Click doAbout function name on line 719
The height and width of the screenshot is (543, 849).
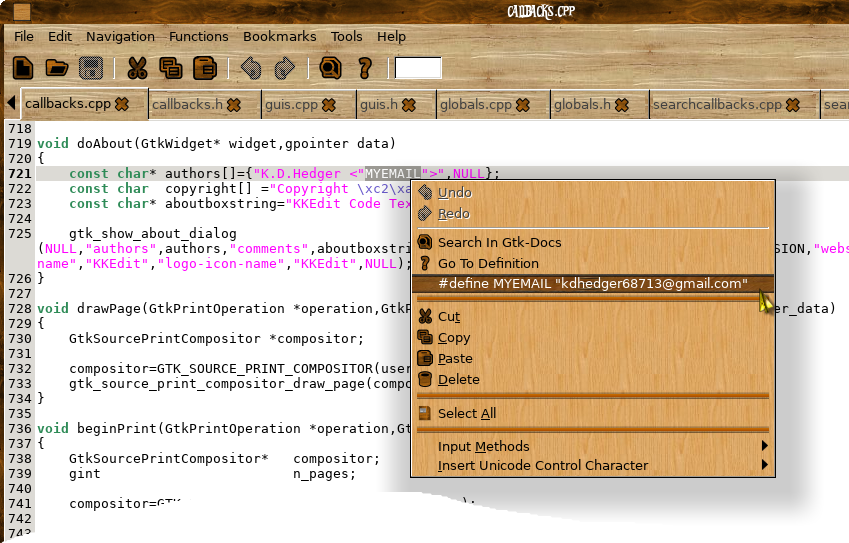click(105, 143)
